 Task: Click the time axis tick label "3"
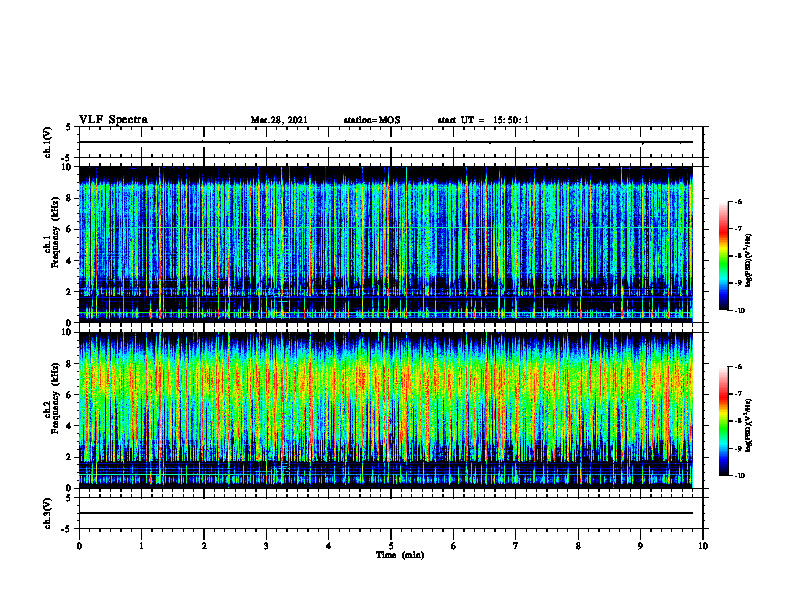click(x=266, y=546)
